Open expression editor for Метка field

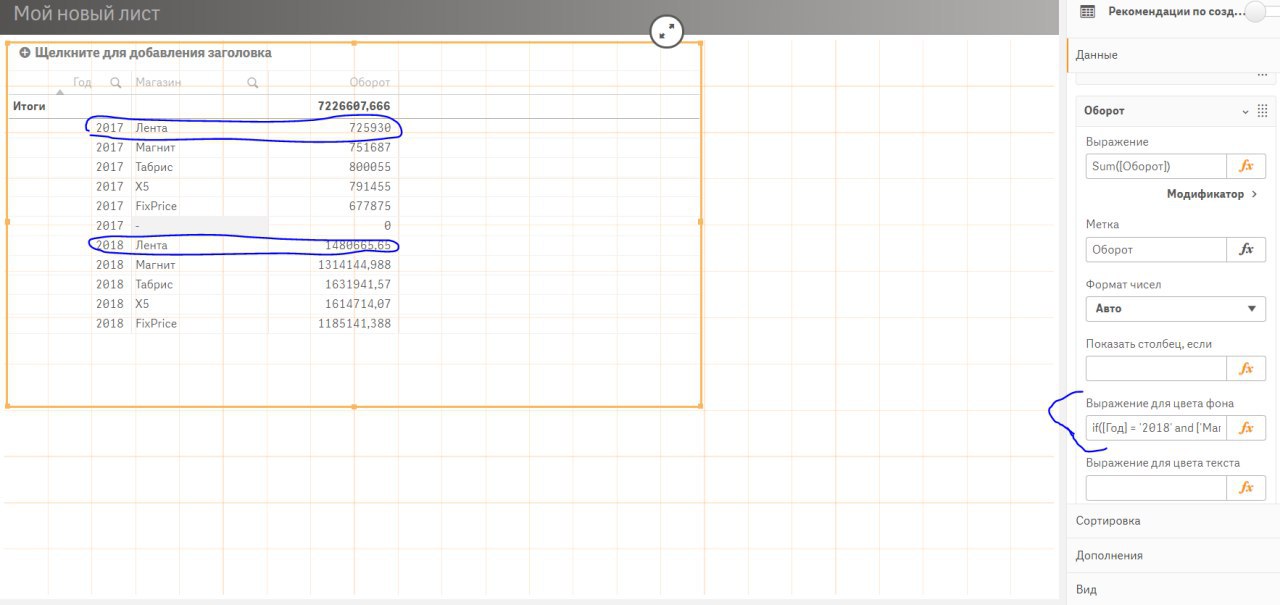[1246, 249]
